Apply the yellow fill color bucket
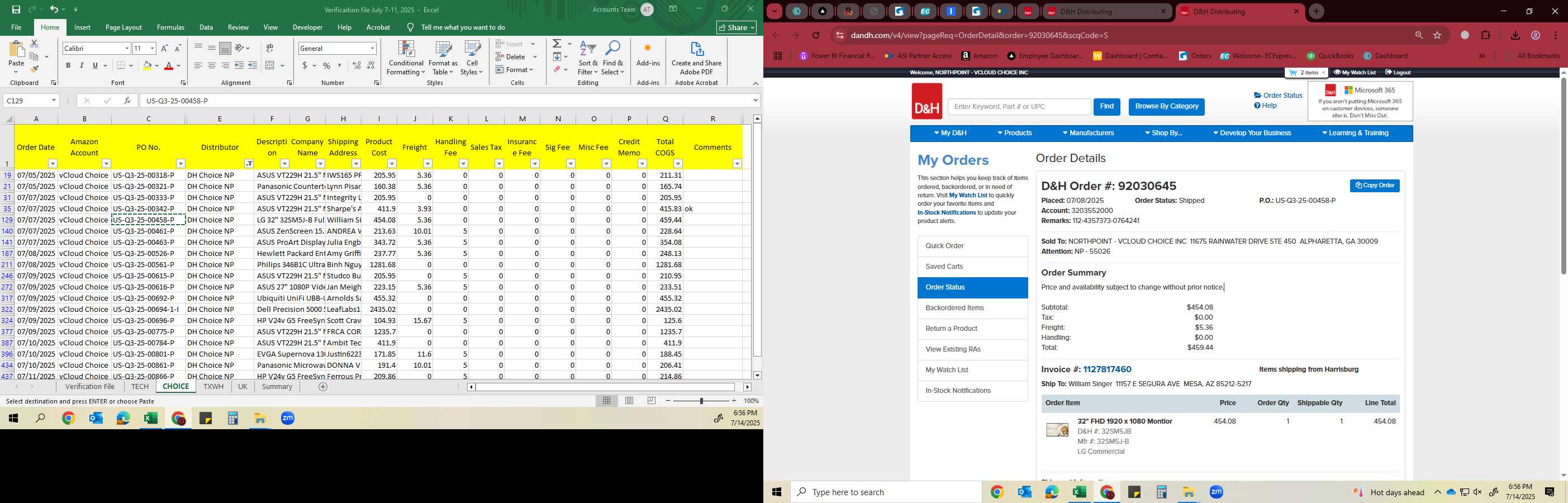Image resolution: width=1568 pixels, height=503 pixels. [x=147, y=66]
